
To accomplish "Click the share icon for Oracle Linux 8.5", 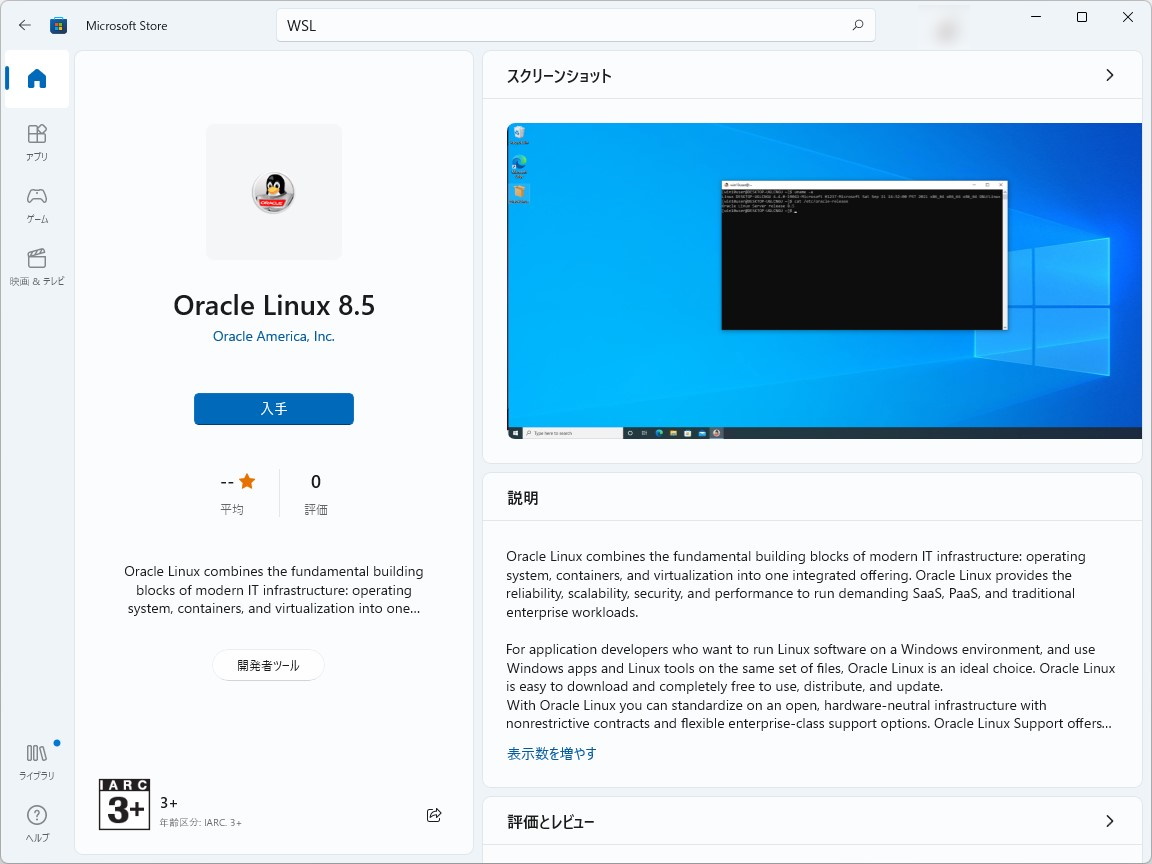I will coord(434,815).
